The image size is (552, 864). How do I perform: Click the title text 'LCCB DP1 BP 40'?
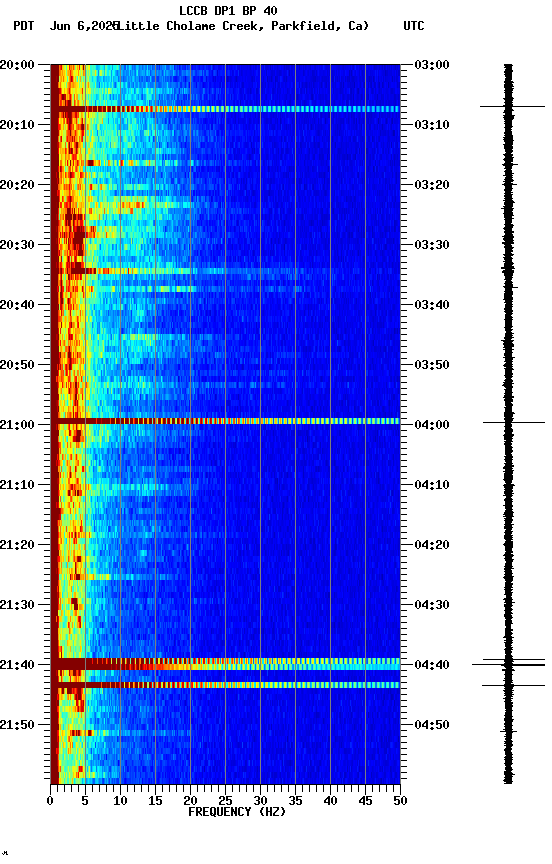(228, 10)
